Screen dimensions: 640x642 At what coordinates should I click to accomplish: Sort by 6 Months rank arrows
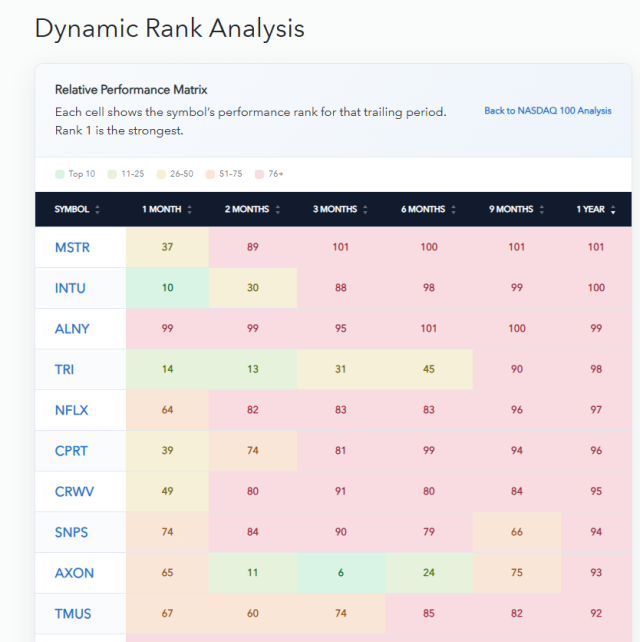(x=454, y=210)
